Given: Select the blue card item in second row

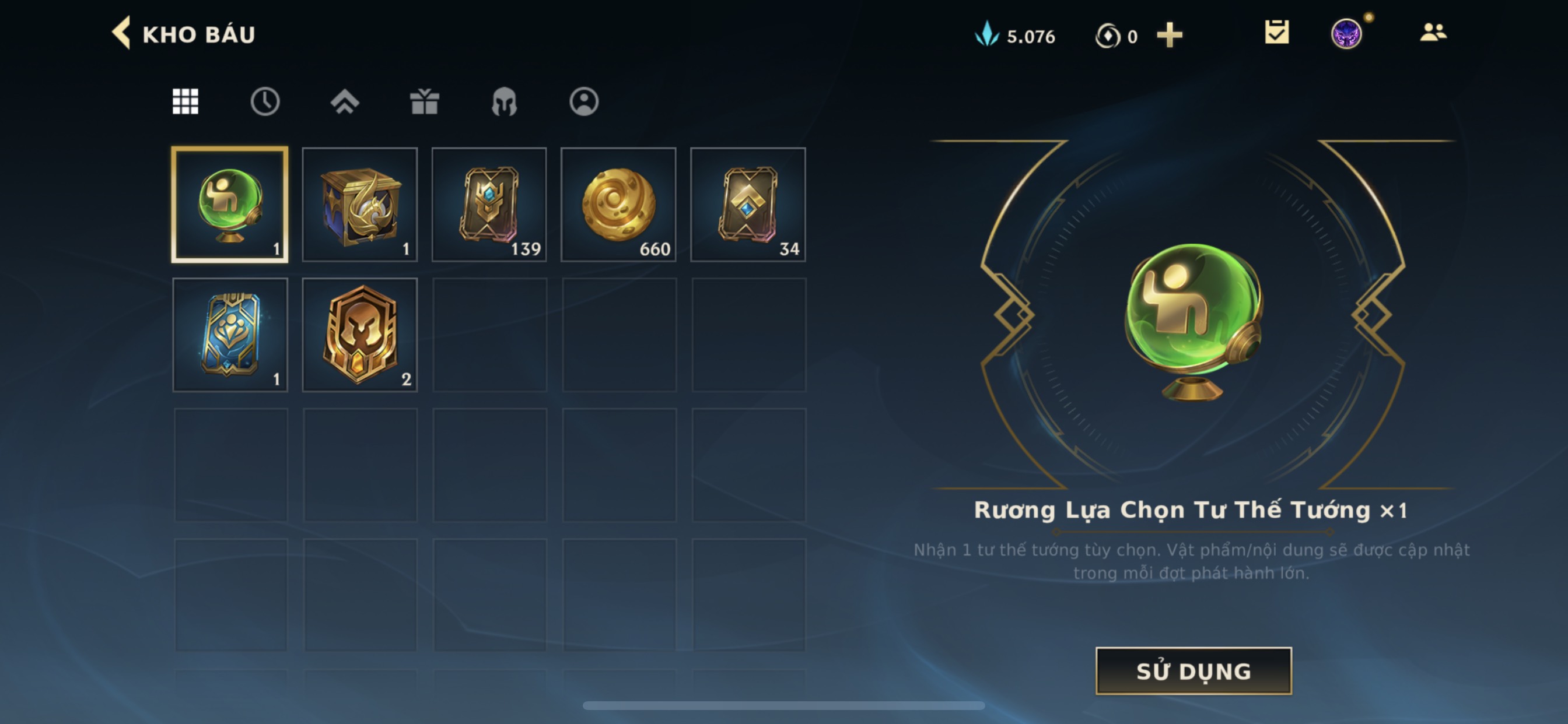Looking at the screenshot, I should [230, 335].
